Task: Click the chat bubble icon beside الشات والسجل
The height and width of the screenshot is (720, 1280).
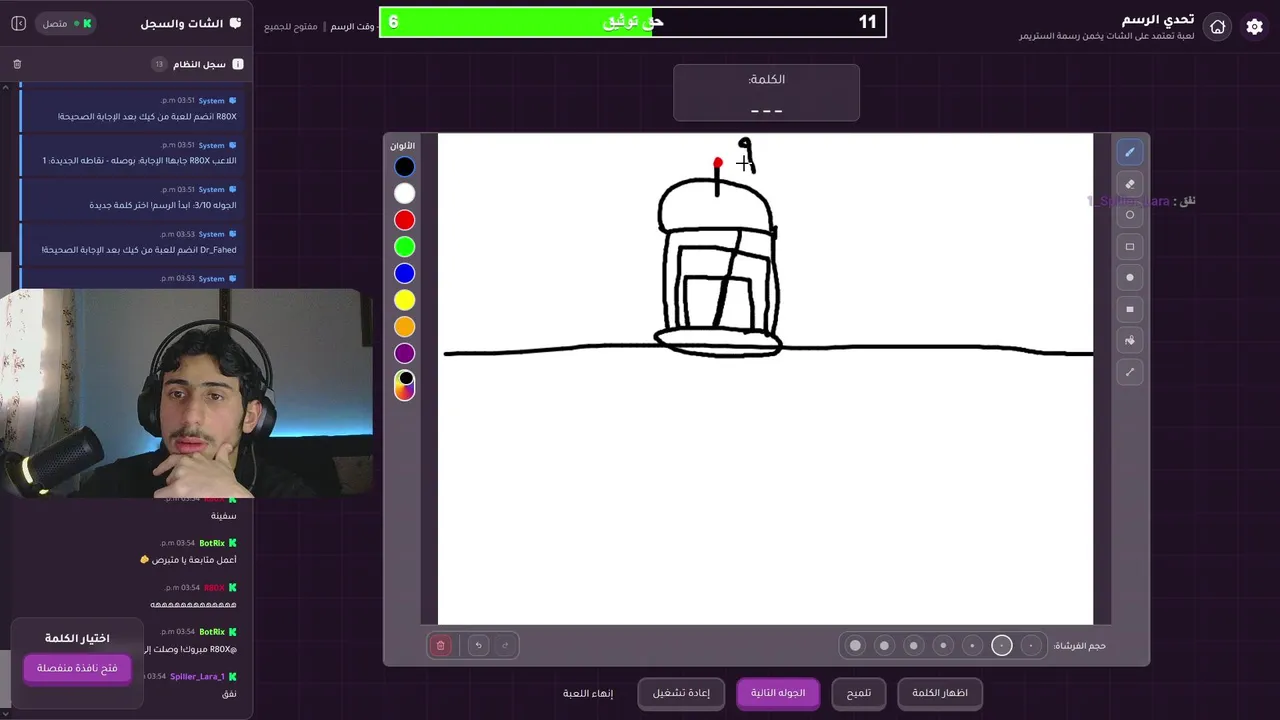Action: (x=235, y=23)
